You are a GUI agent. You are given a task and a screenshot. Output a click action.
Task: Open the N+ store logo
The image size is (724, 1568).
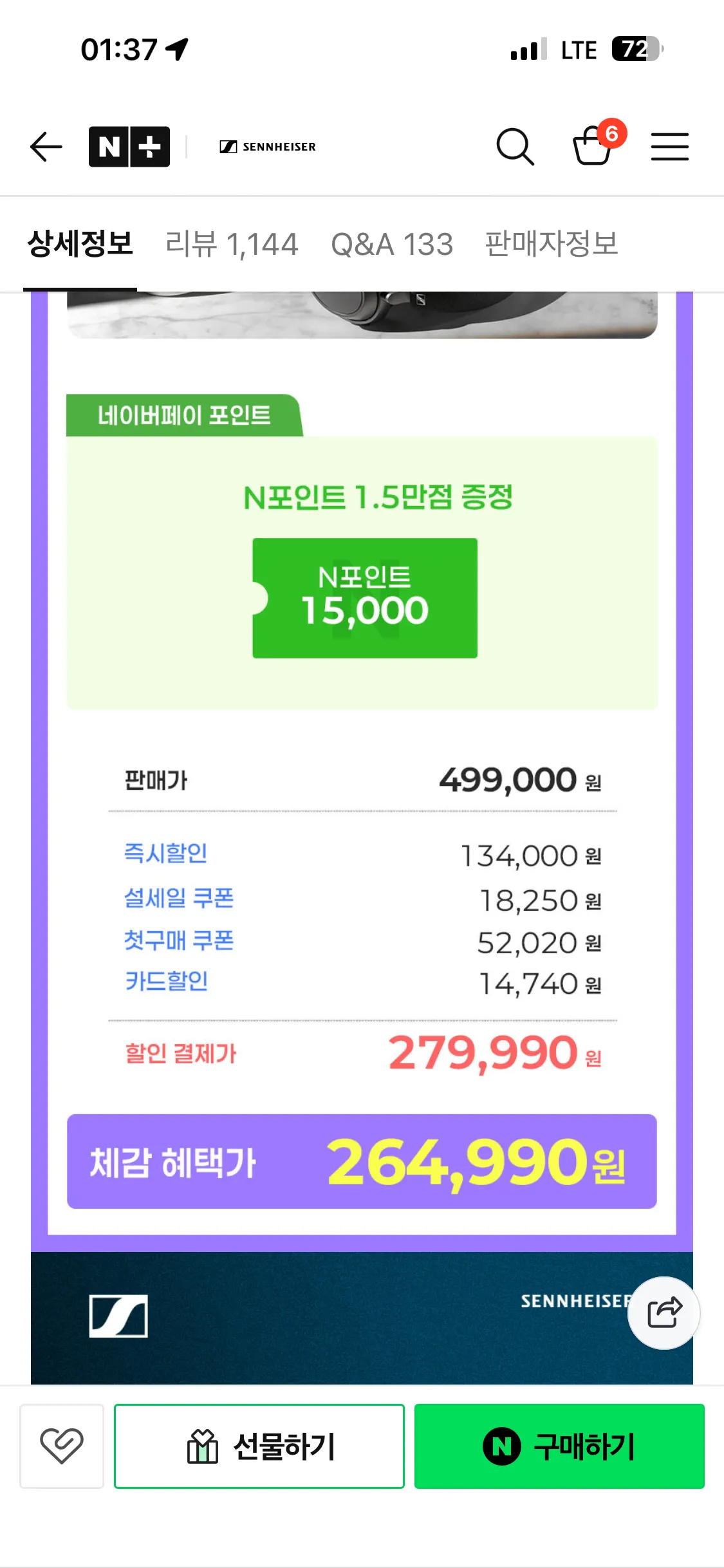pos(129,147)
